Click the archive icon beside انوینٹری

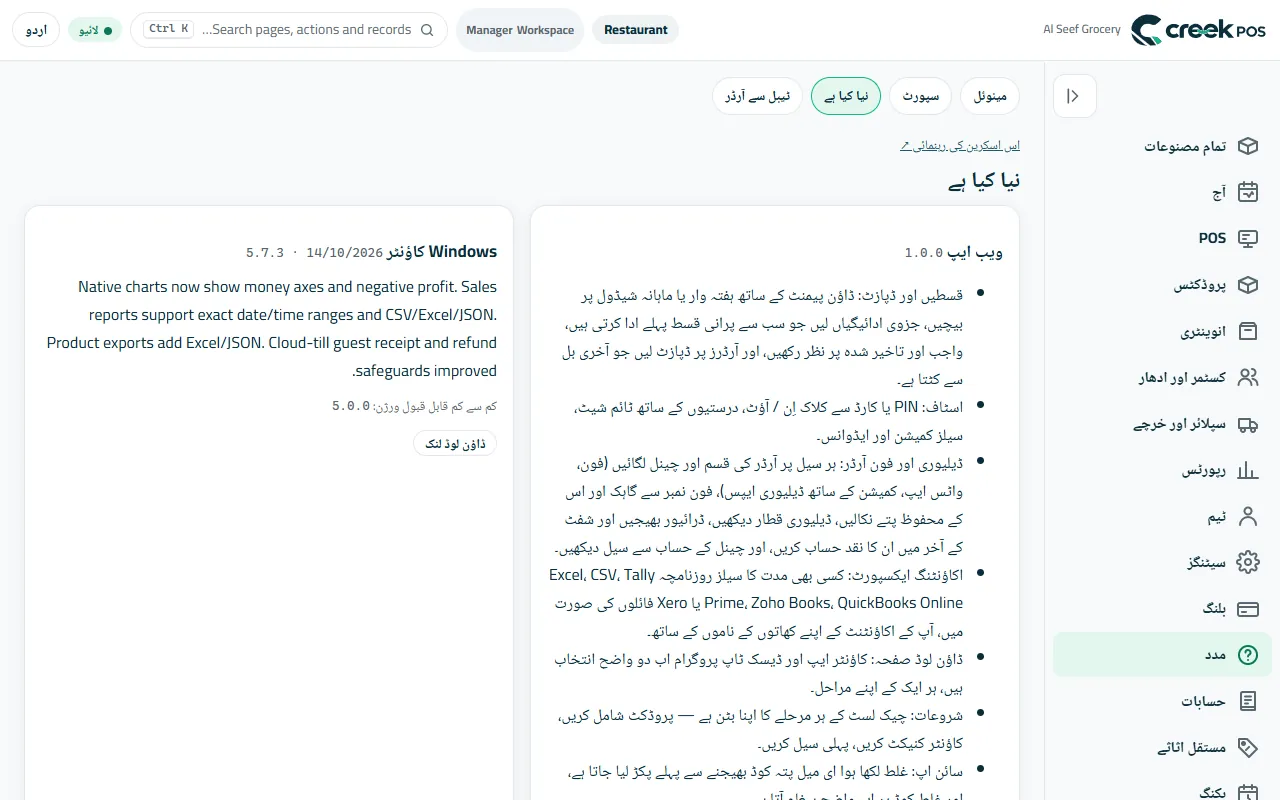click(1247, 331)
